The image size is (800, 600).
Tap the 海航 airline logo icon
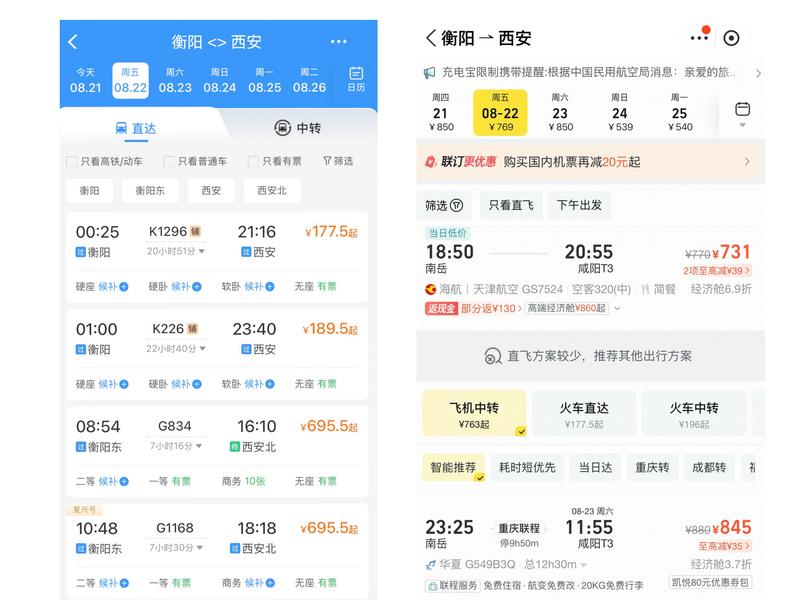point(431,290)
